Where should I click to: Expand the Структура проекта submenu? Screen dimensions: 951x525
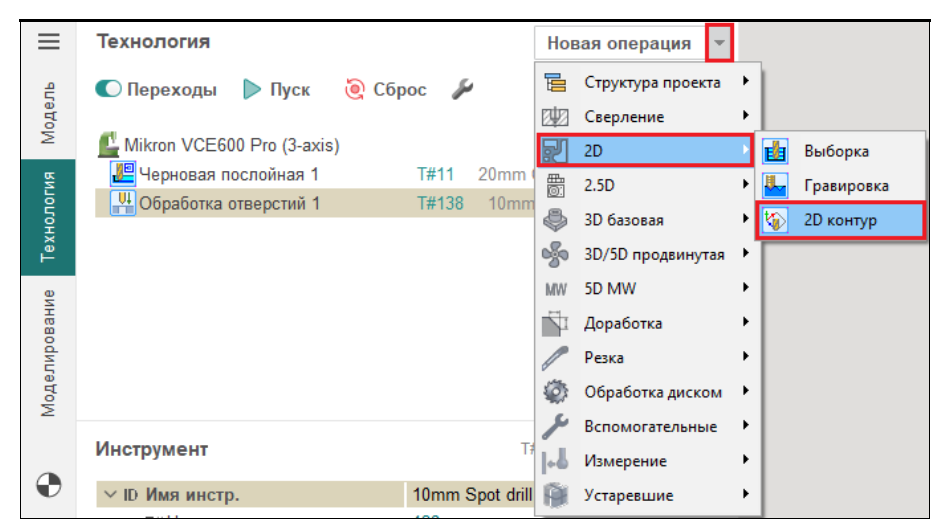pyautogui.click(x=651, y=82)
